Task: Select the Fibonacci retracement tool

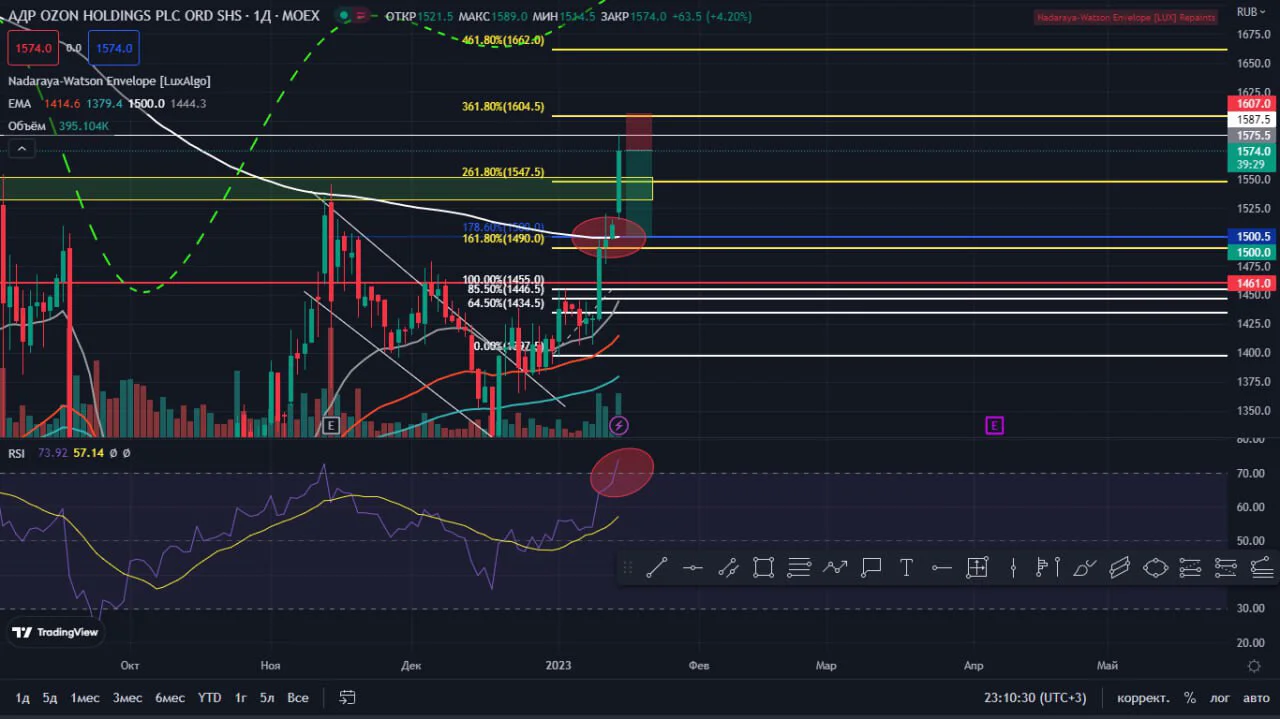Action: (x=799, y=568)
